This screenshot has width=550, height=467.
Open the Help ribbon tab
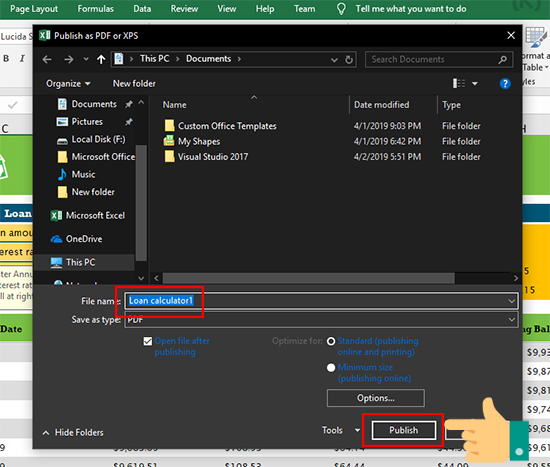tap(265, 9)
